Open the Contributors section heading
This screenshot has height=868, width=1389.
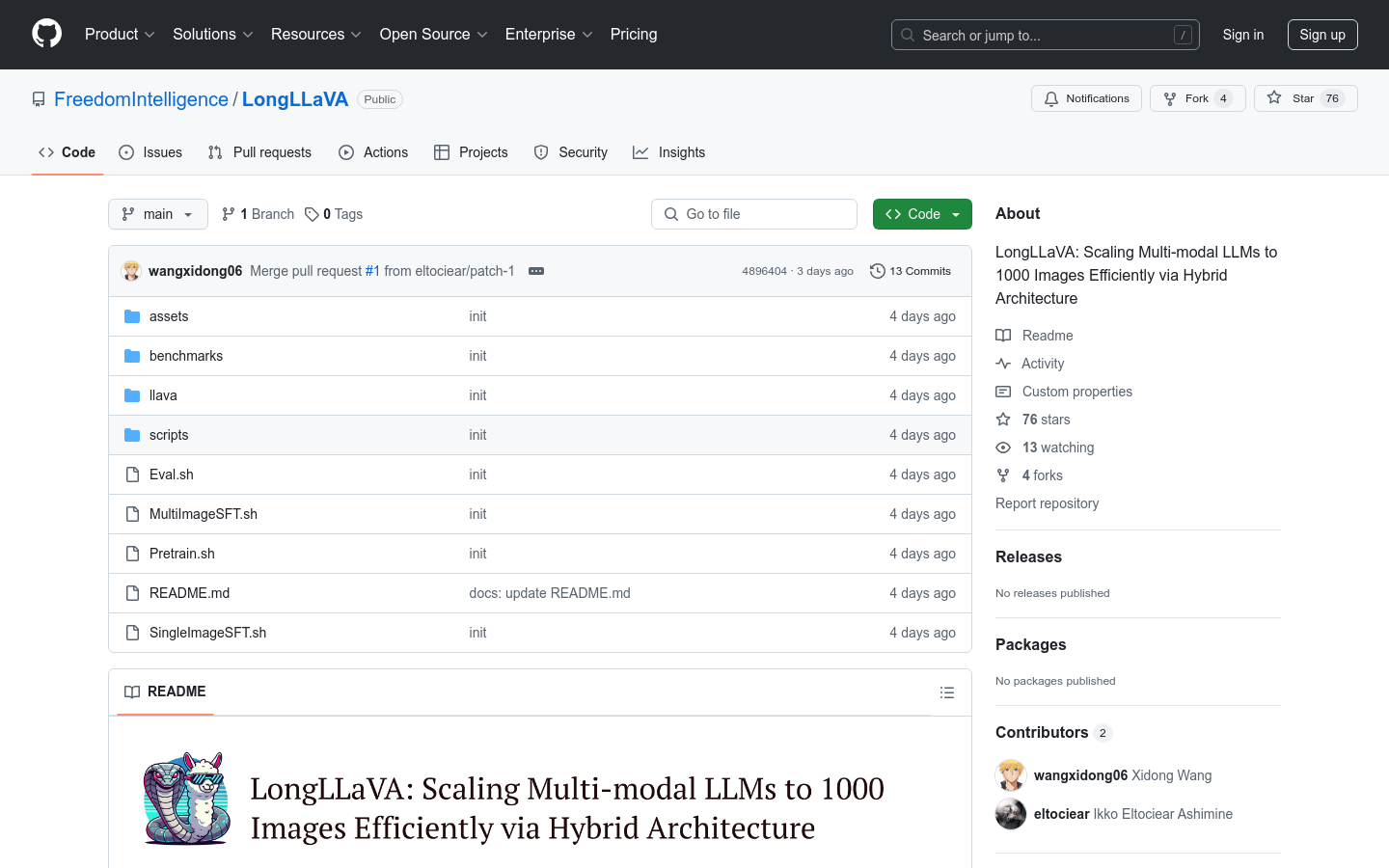coord(1052,733)
